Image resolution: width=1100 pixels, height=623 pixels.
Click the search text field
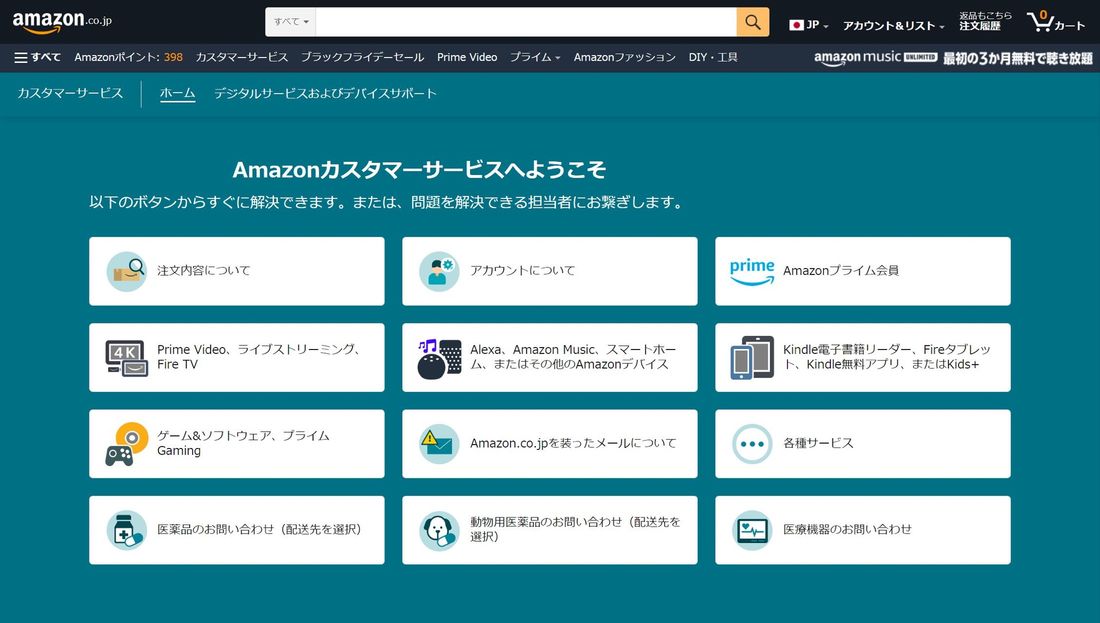point(526,22)
